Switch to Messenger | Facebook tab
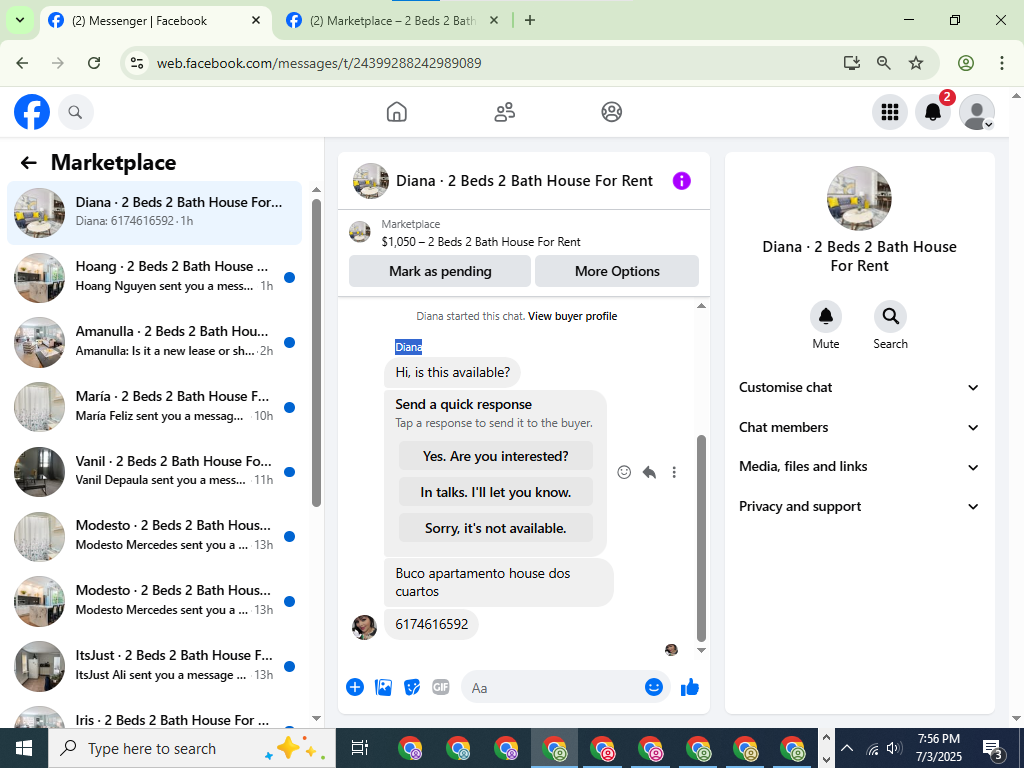Viewport: 1024px width, 768px height. coord(155,21)
